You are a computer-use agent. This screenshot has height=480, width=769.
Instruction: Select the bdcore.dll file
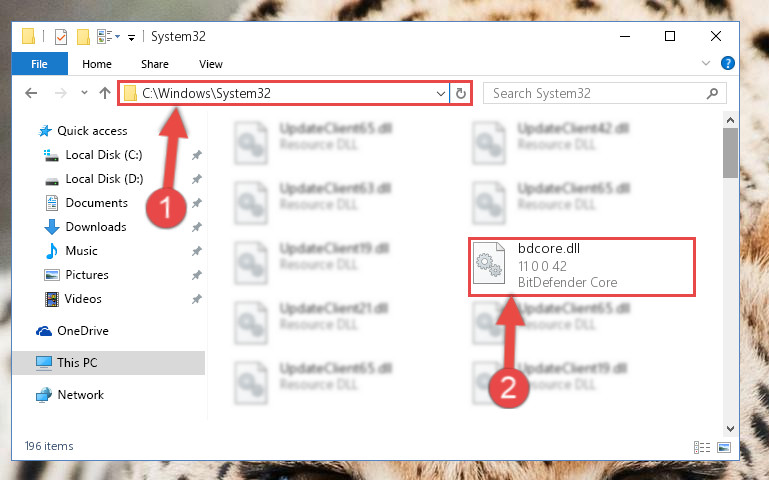pos(582,266)
